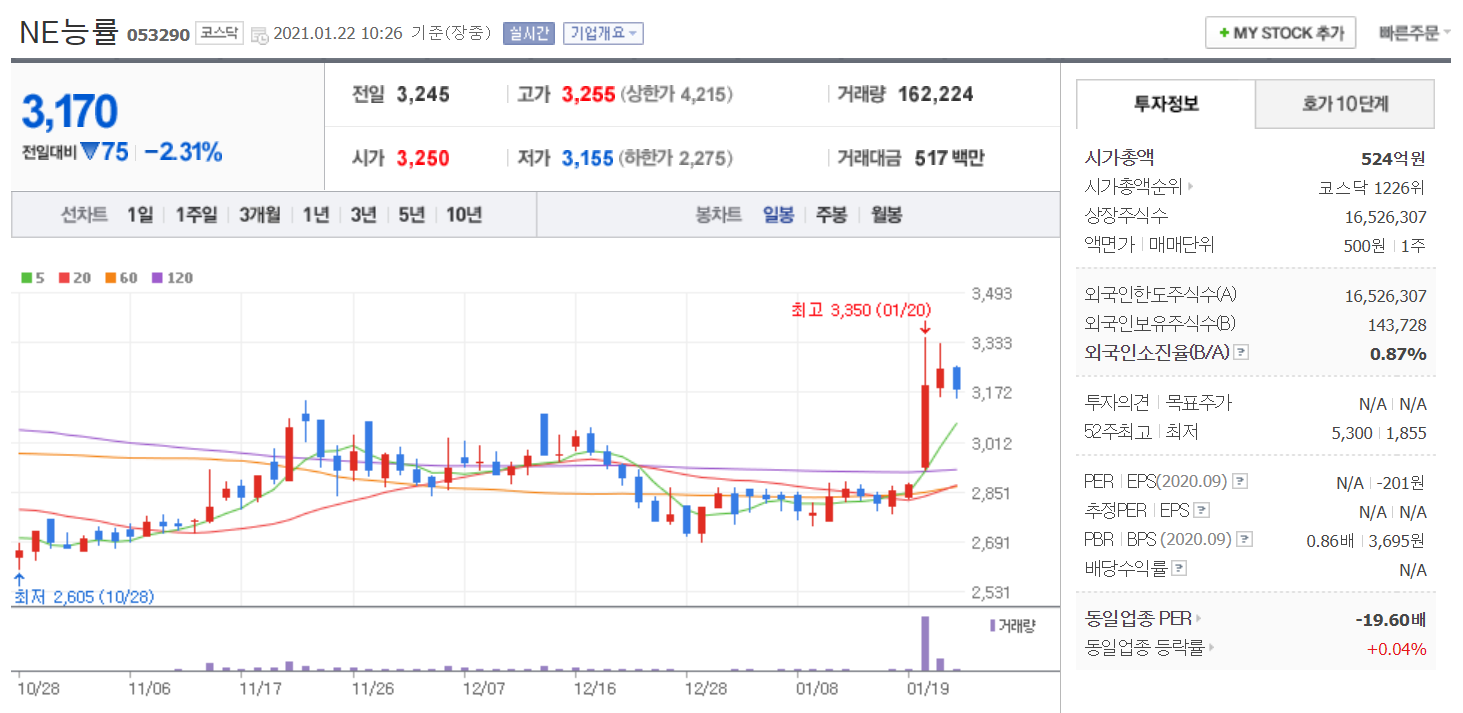Click help icon beside PBR BPS(2020.09)
The height and width of the screenshot is (713, 1463).
point(1244,540)
